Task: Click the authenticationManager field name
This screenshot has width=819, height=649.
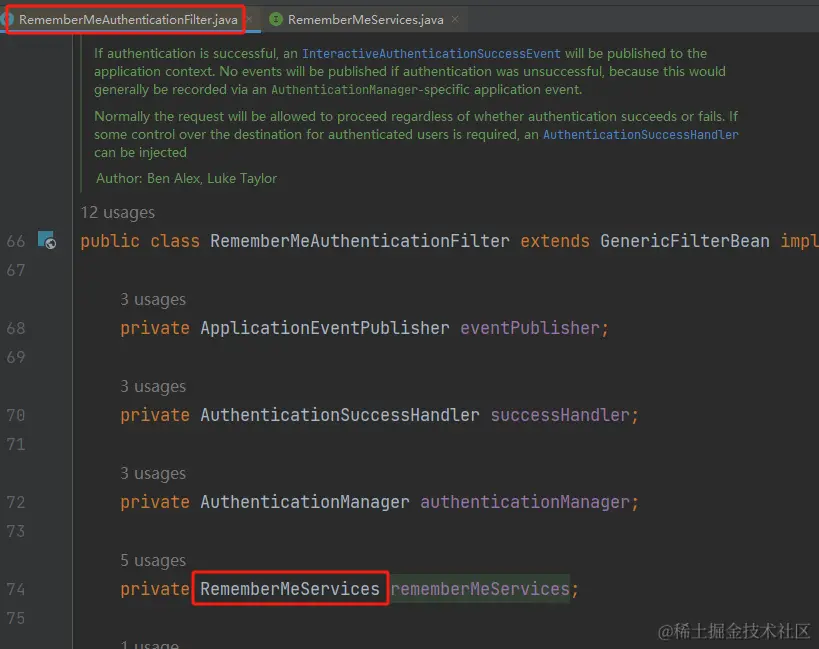Action: point(525,502)
